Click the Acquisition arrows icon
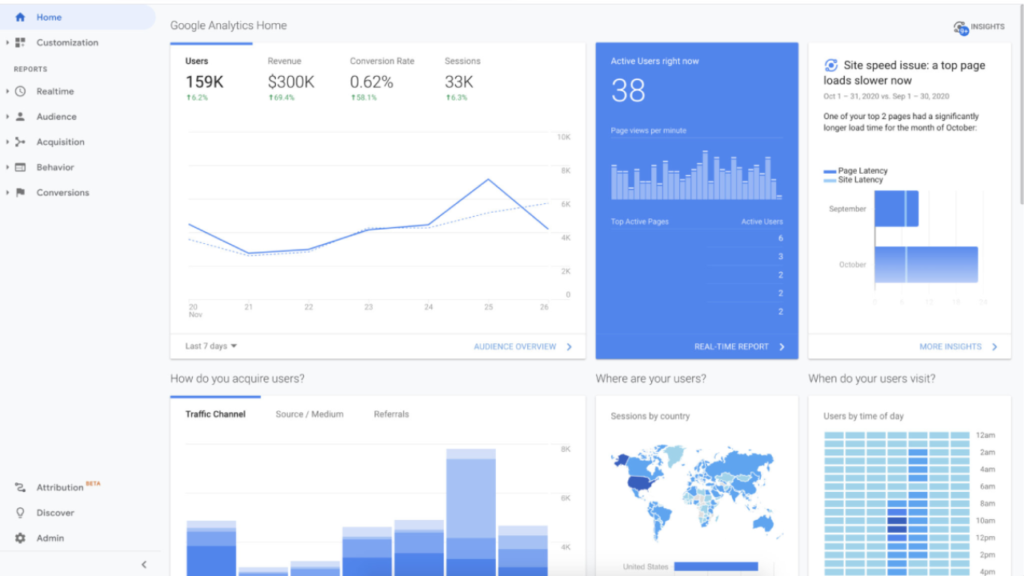 coord(20,142)
